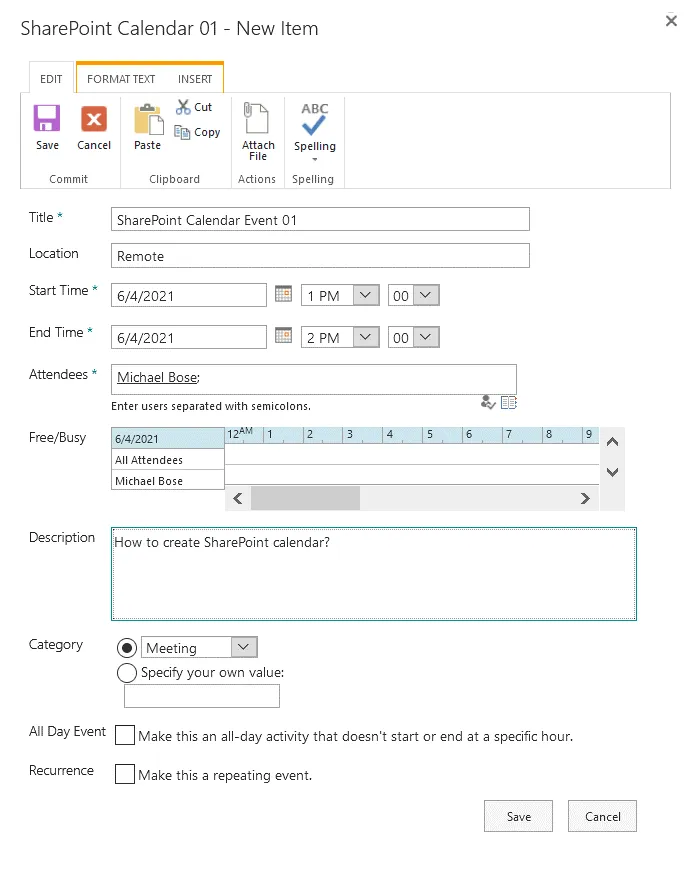Switch to the INSERT ribbon tab
Viewport: 693px width, 878px height.
point(195,79)
